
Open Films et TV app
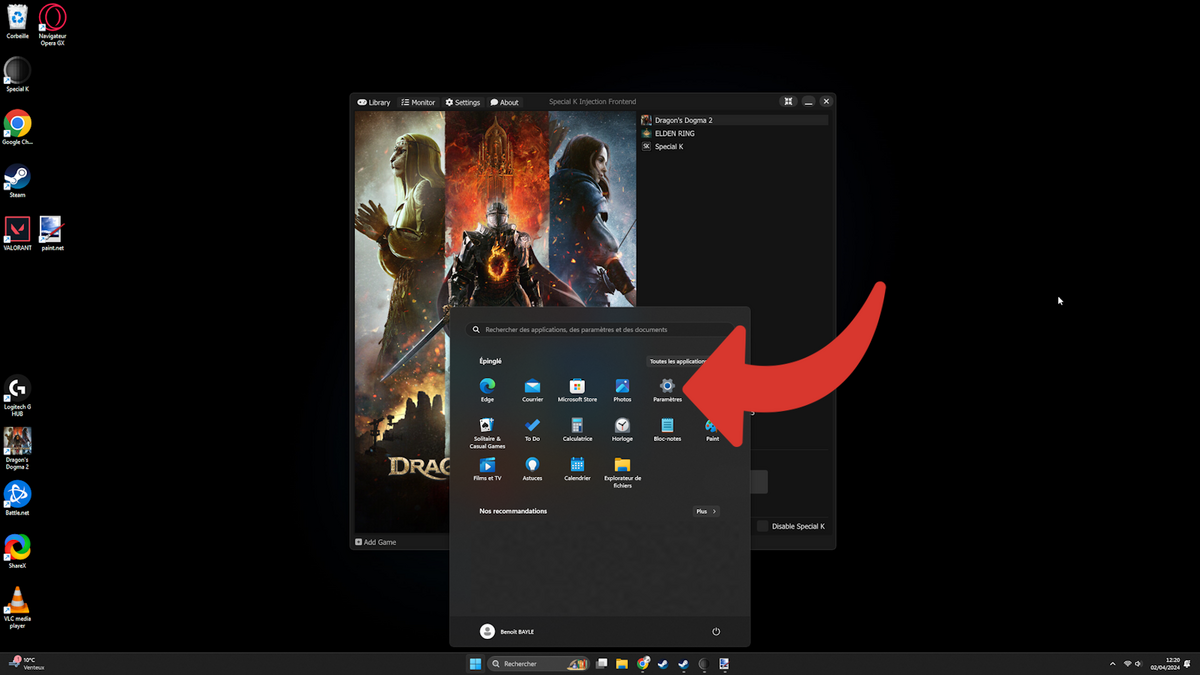click(x=487, y=470)
